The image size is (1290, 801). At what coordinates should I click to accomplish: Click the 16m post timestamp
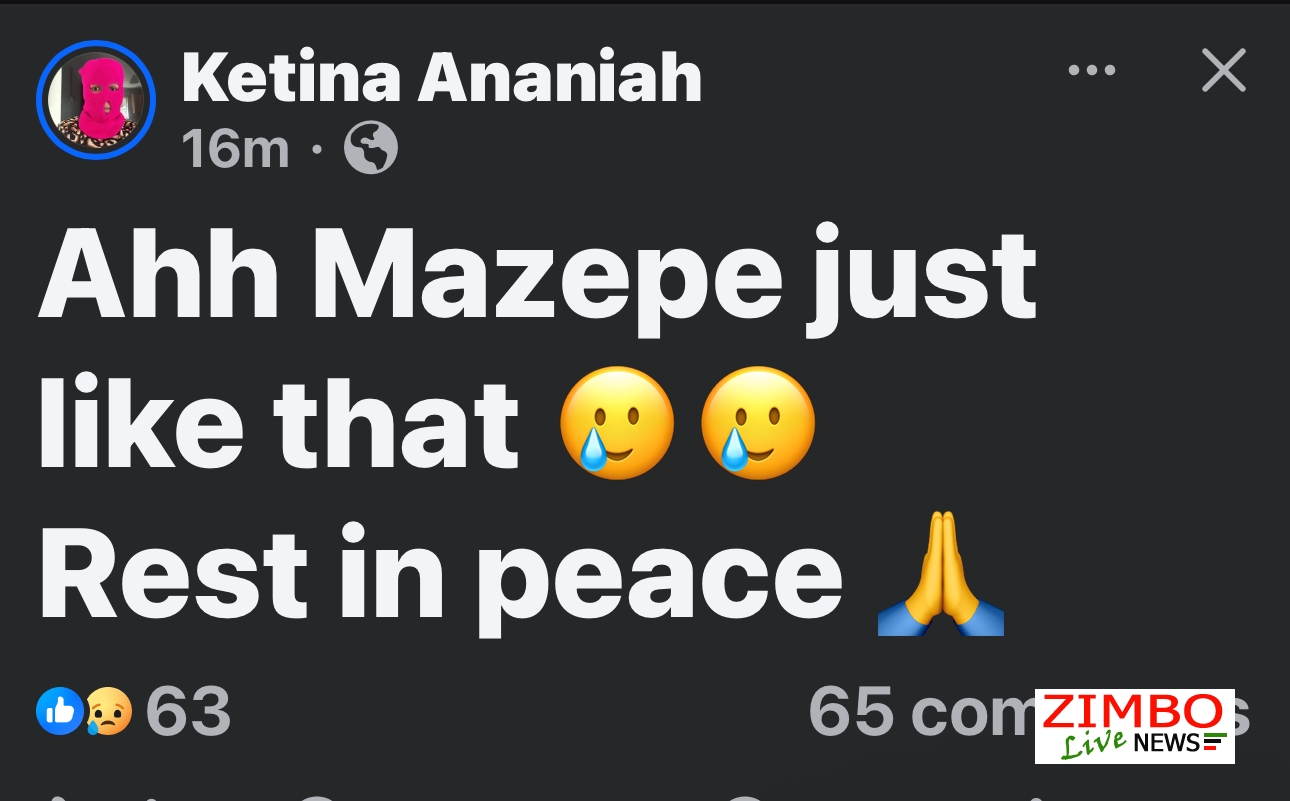point(235,149)
